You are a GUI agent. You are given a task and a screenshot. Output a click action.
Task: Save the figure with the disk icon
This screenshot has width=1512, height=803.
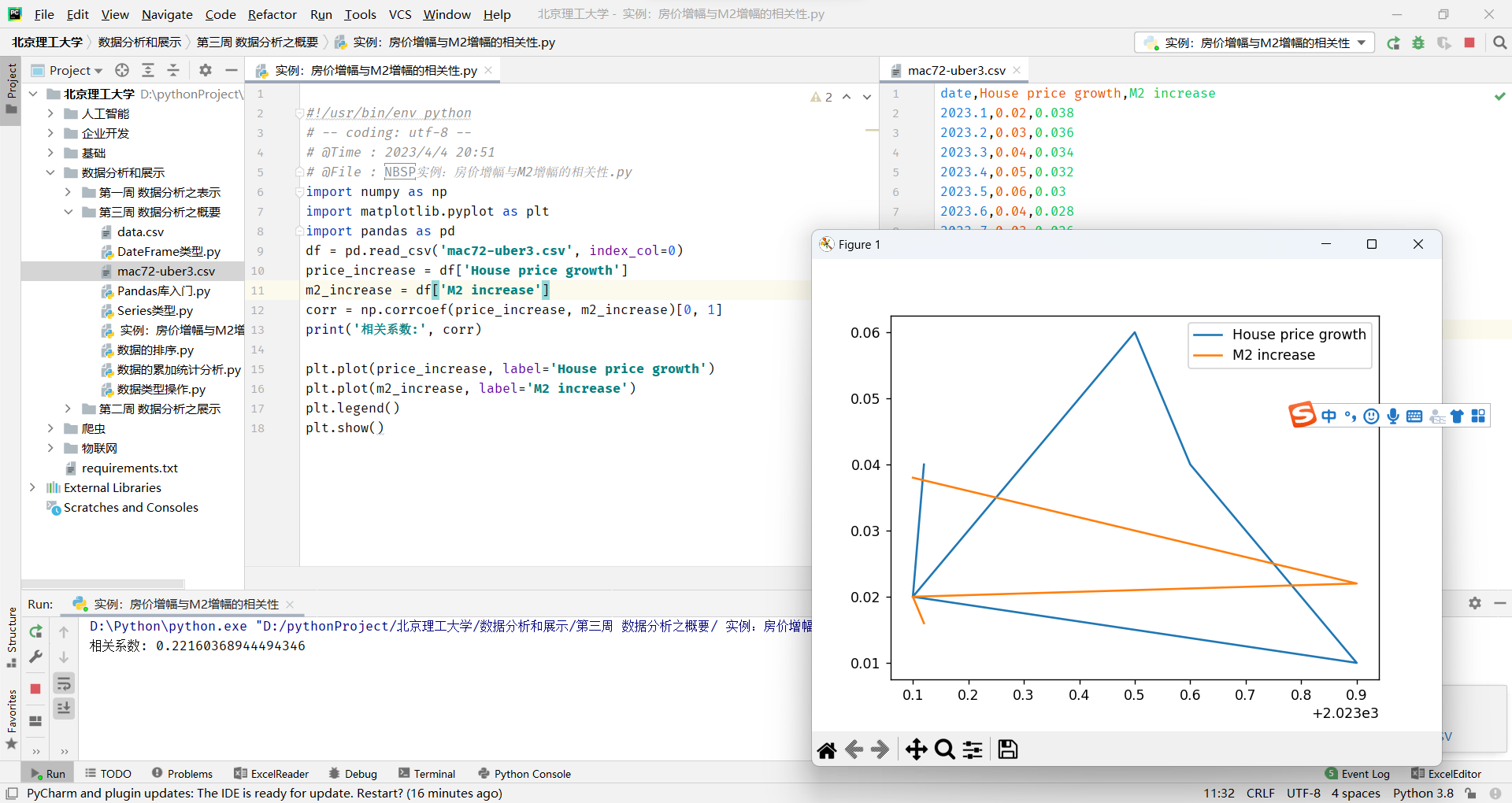point(1008,749)
